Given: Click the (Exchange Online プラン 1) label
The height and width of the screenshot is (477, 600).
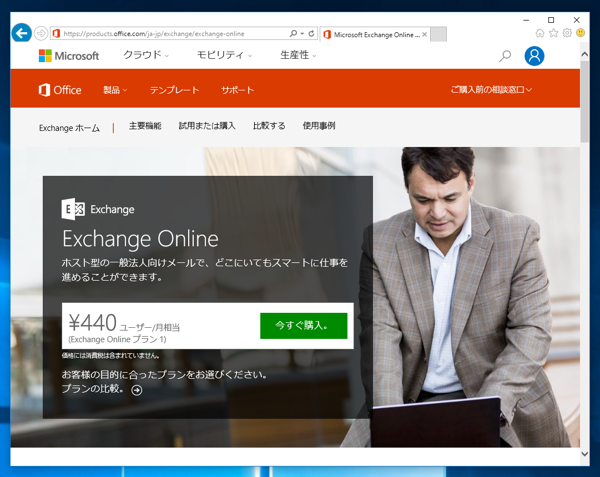Looking at the screenshot, I should point(117,339).
